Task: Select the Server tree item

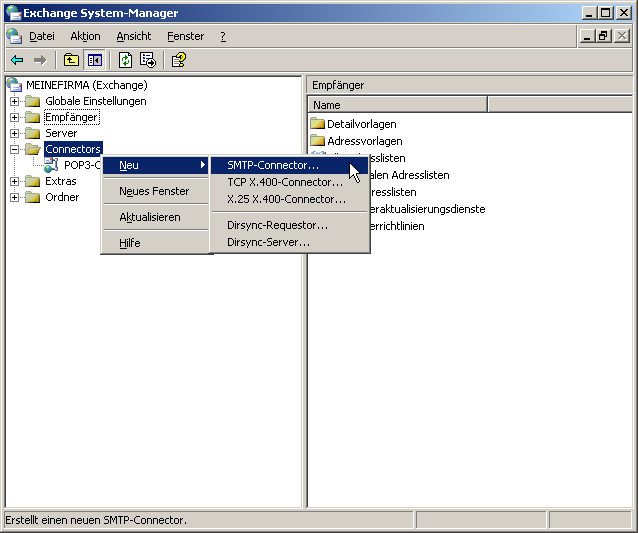Action: (61, 133)
